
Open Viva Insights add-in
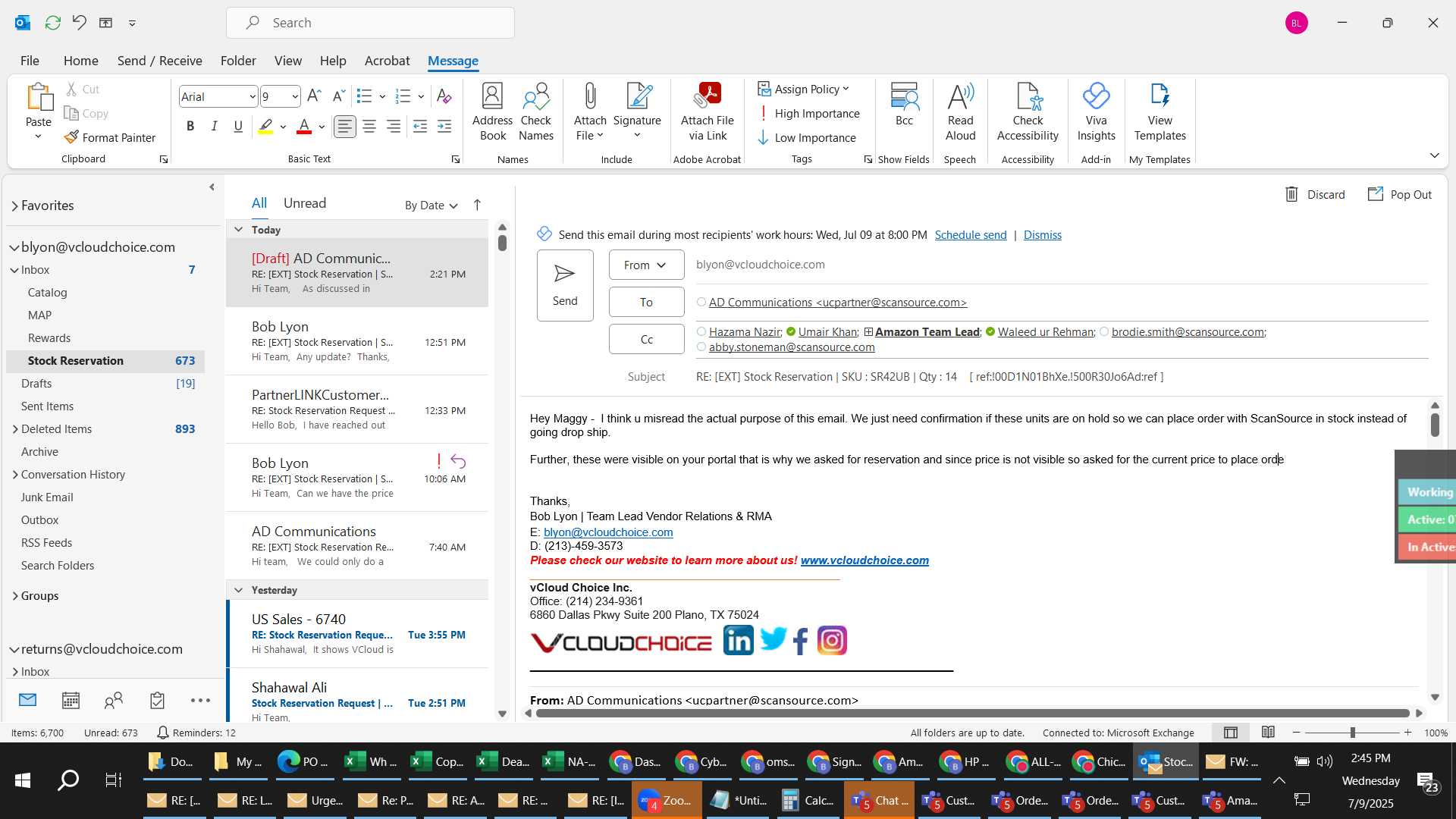click(x=1096, y=111)
